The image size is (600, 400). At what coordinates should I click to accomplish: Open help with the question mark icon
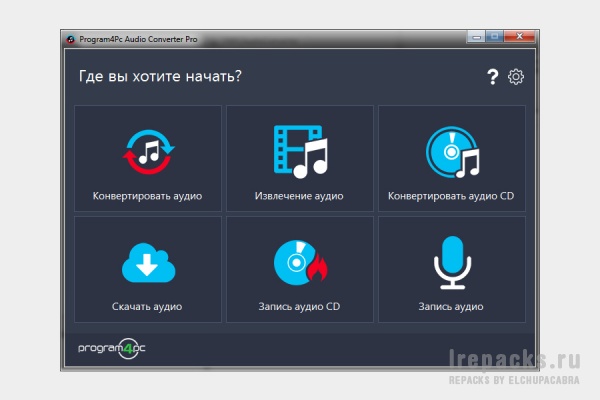492,77
